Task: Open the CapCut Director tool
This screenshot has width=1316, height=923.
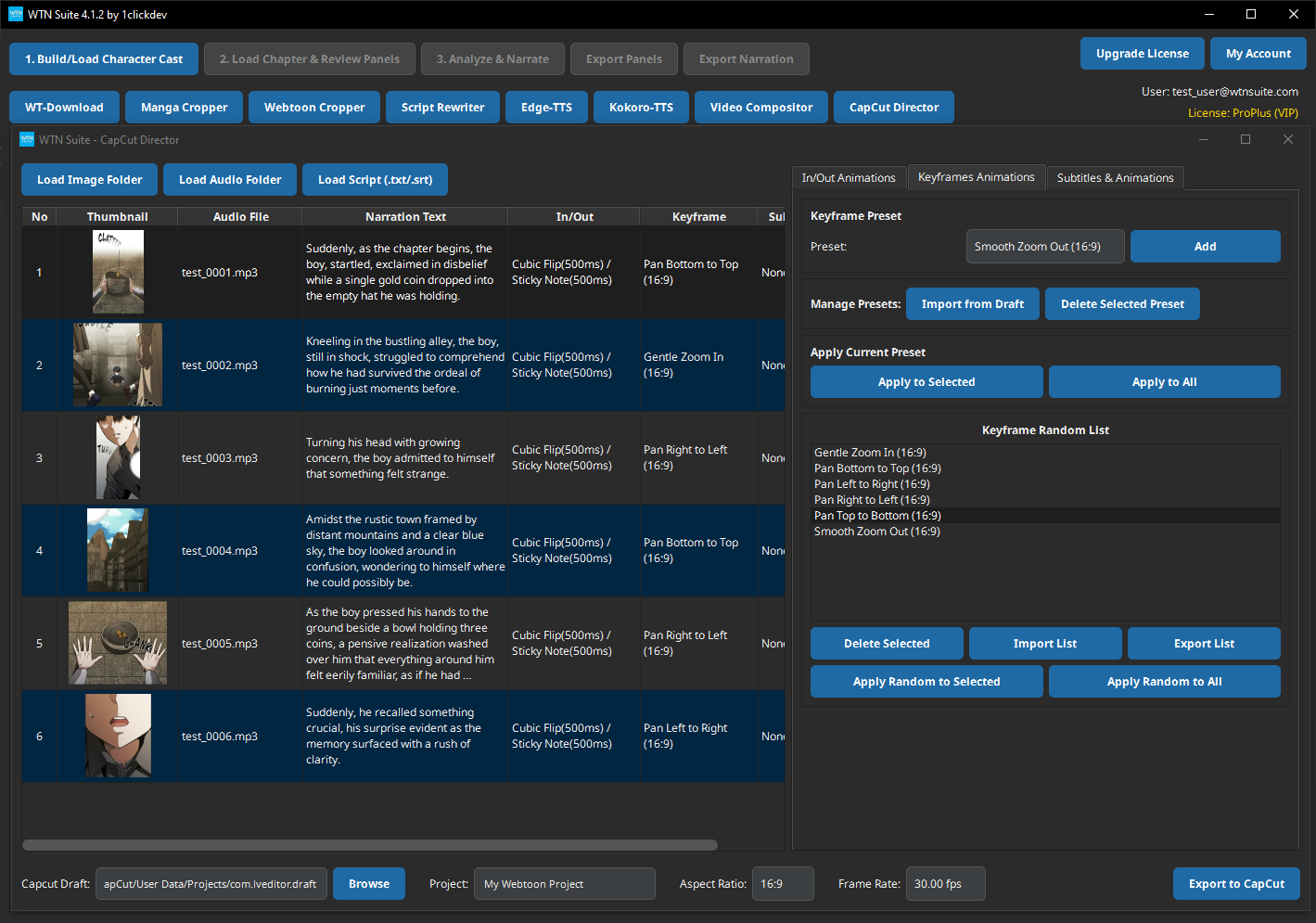Action: point(893,107)
